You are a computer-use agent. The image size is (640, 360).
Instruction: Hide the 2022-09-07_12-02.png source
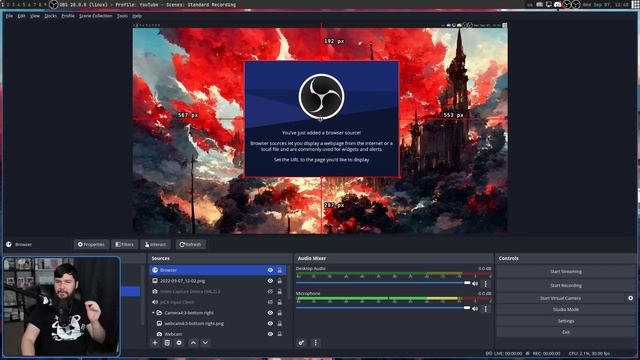(270, 281)
